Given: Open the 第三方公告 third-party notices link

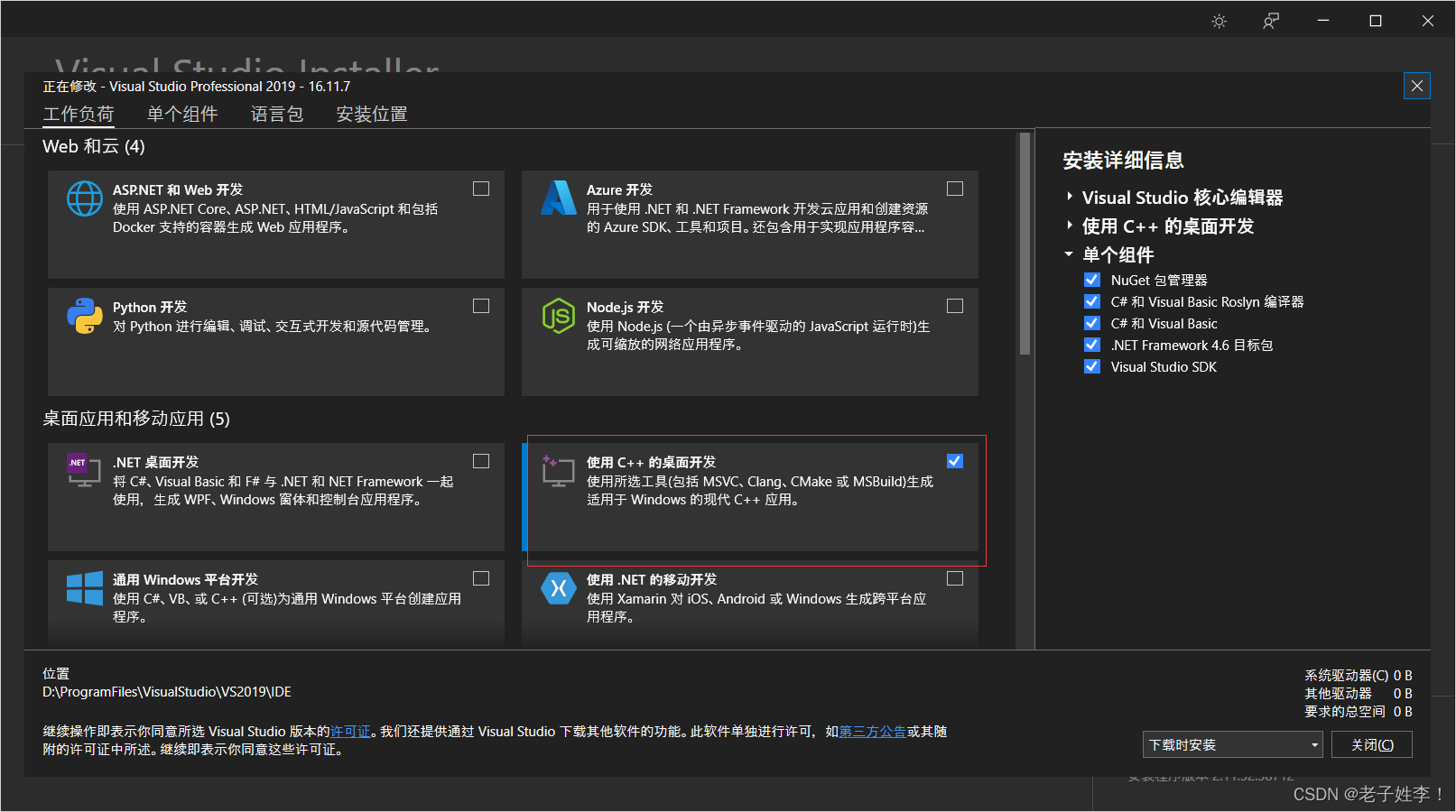Looking at the screenshot, I should click(873, 732).
